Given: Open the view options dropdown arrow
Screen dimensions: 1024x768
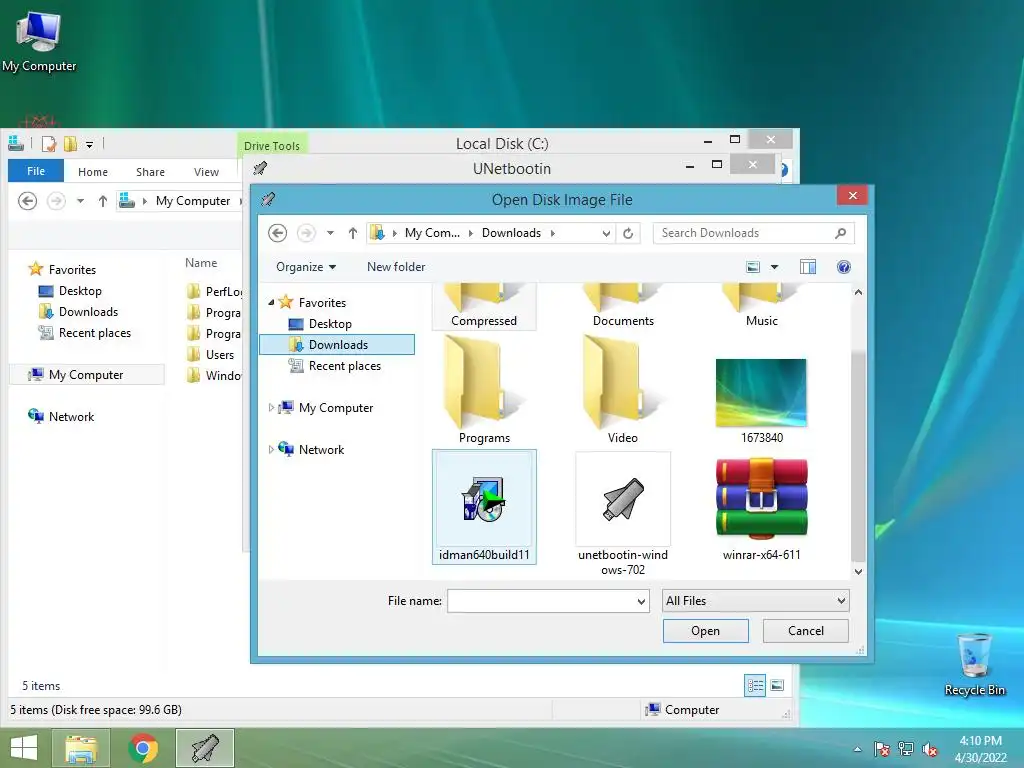Looking at the screenshot, I should (775, 267).
